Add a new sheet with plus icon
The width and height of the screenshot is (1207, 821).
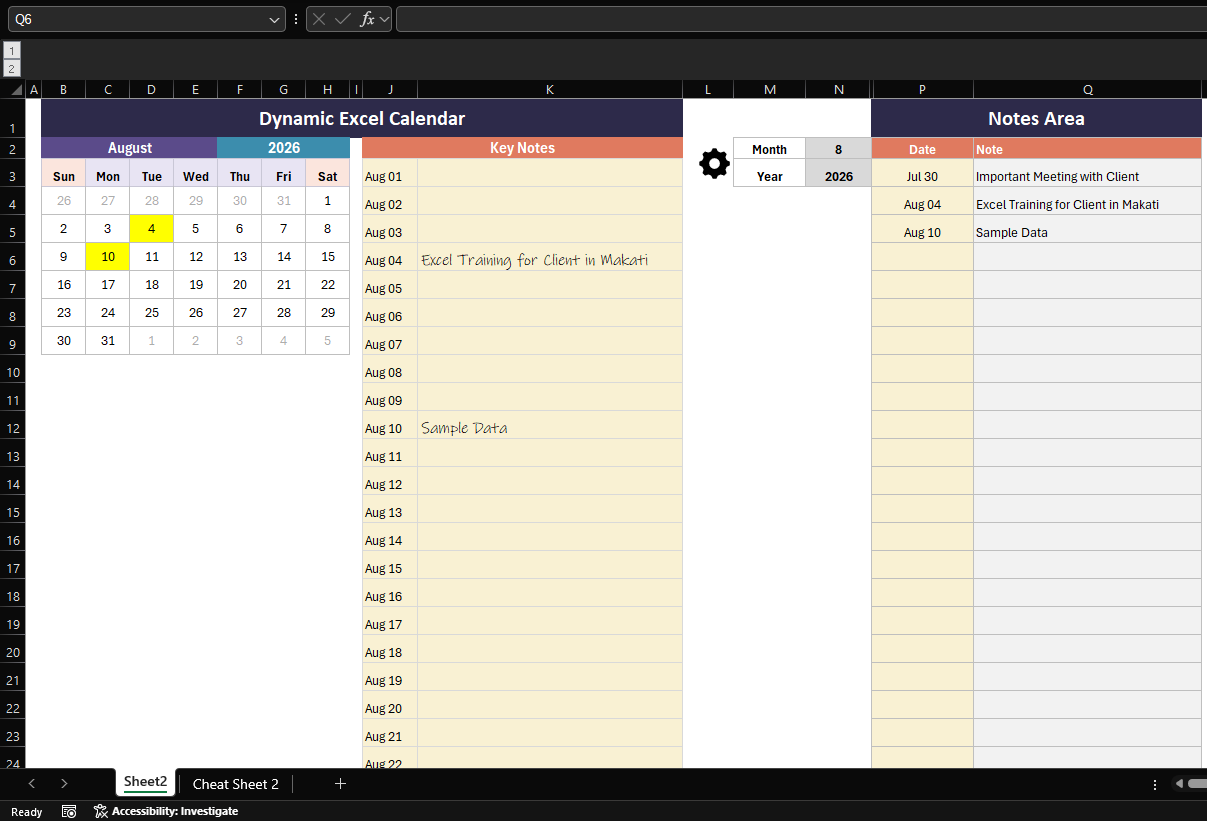click(x=340, y=784)
